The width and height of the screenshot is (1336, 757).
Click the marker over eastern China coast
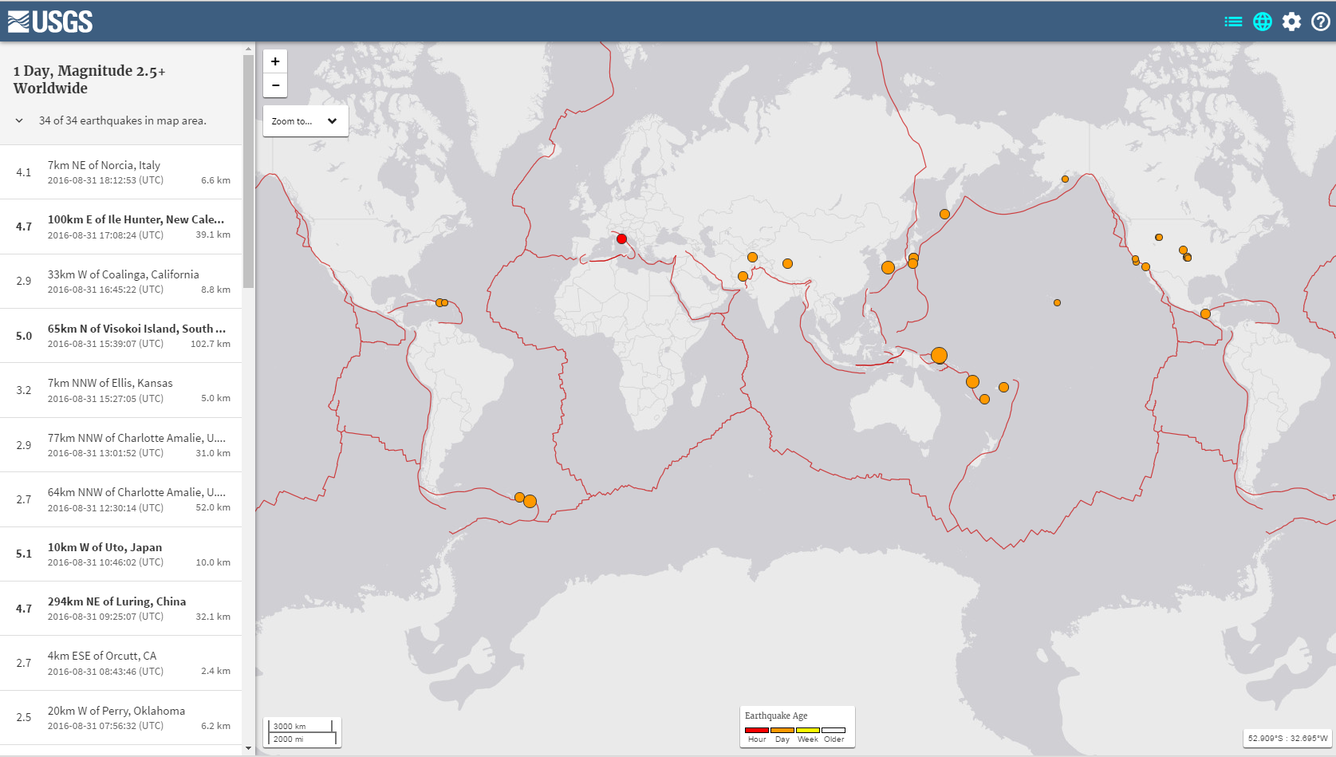888,267
